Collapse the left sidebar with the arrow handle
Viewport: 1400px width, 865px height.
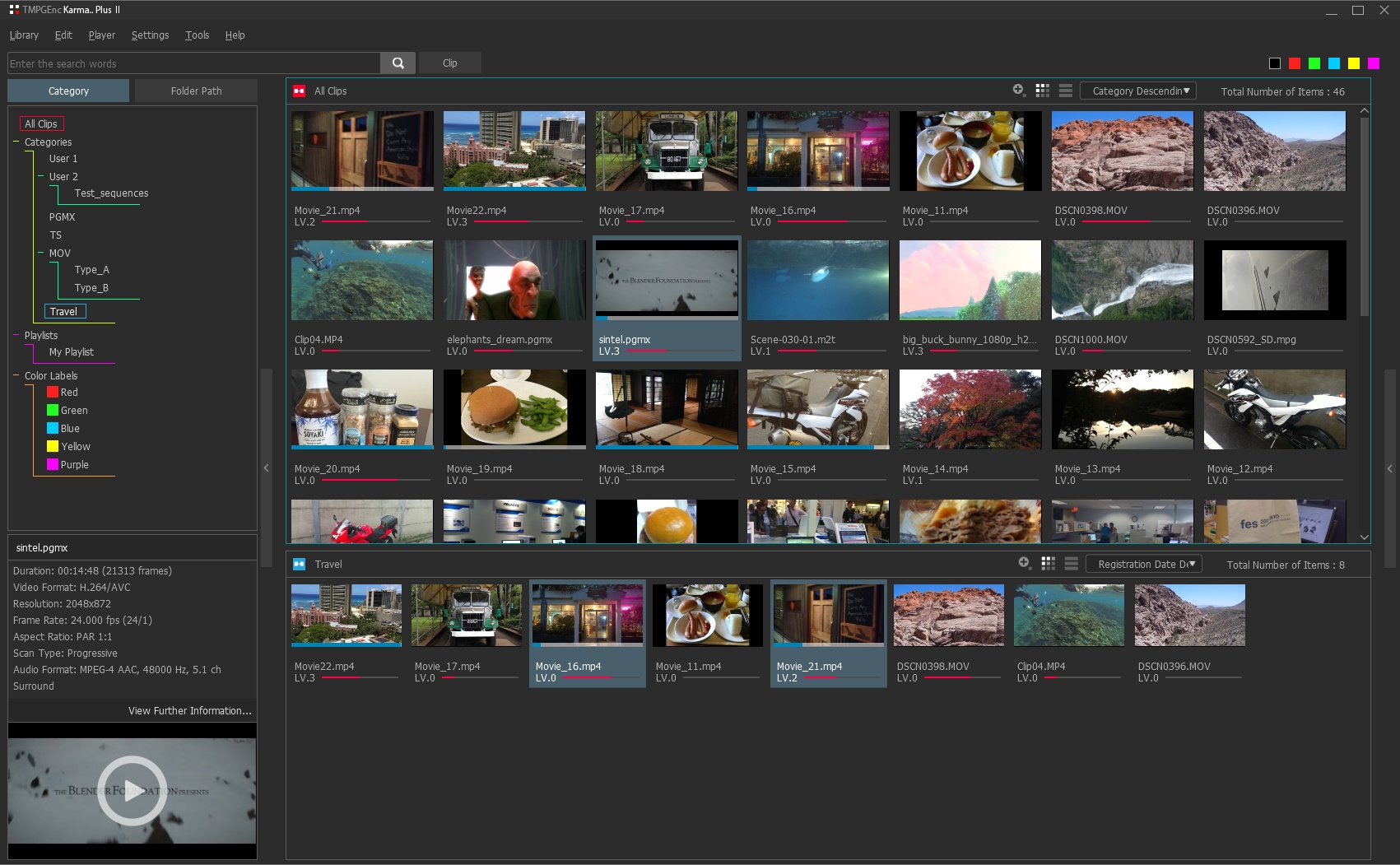pyautogui.click(x=266, y=467)
